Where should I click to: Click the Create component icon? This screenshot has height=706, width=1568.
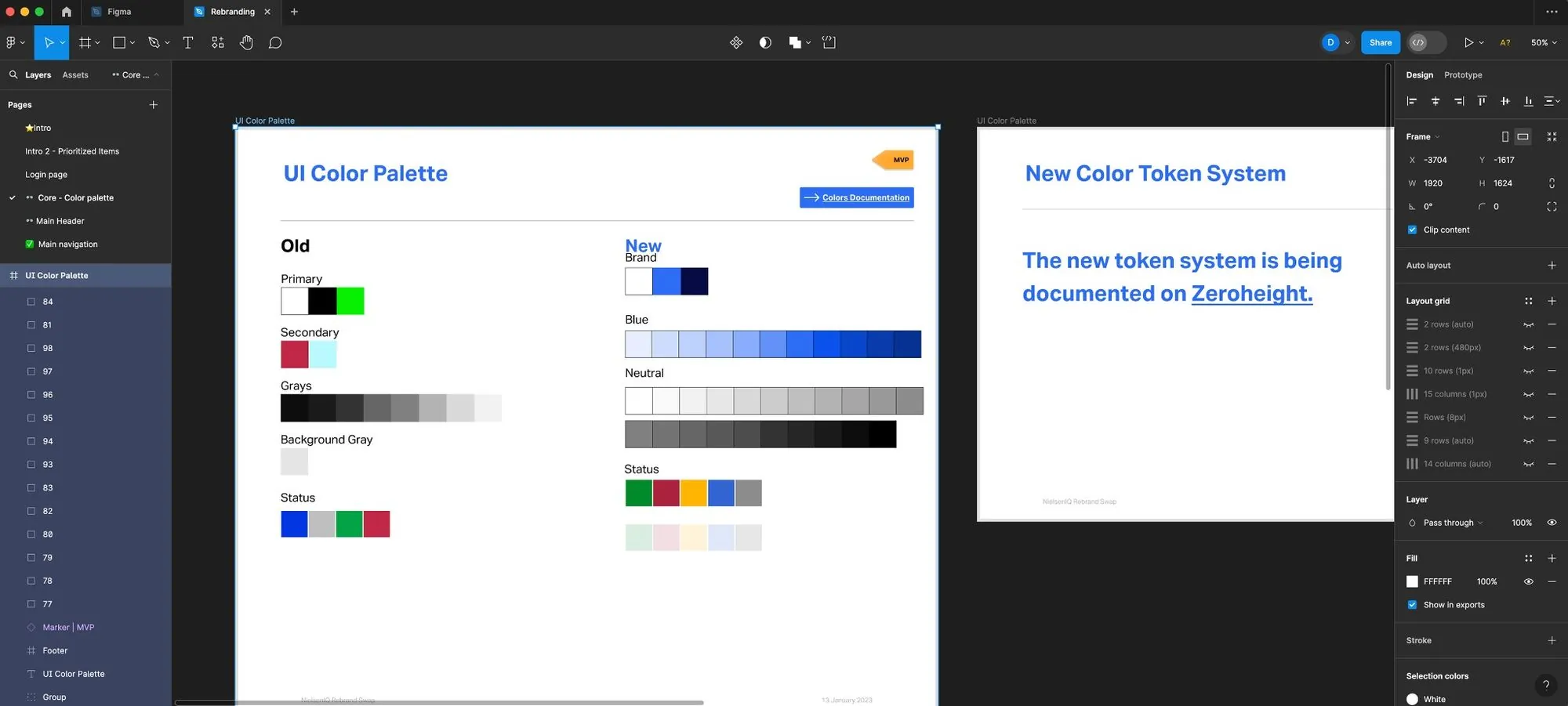tap(736, 42)
